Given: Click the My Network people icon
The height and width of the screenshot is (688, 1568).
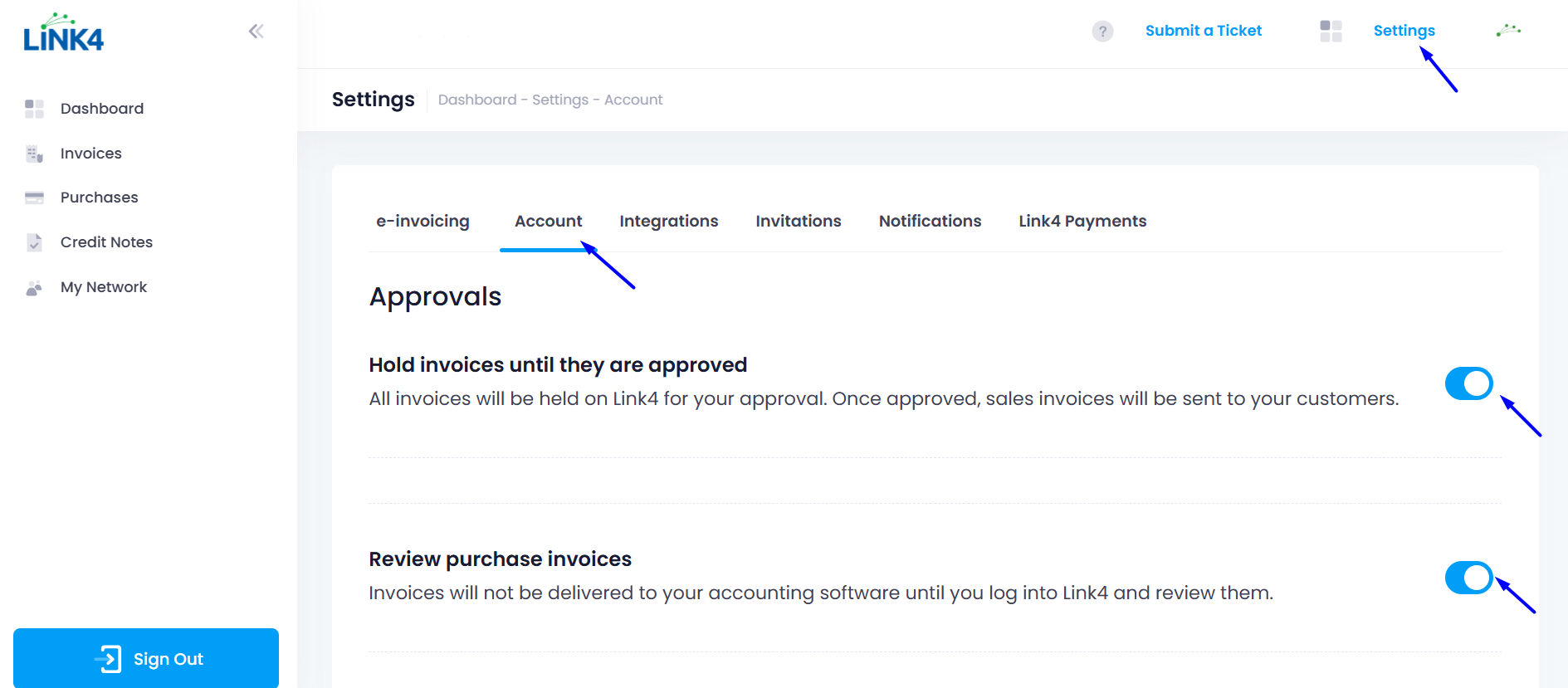Looking at the screenshot, I should (34, 288).
